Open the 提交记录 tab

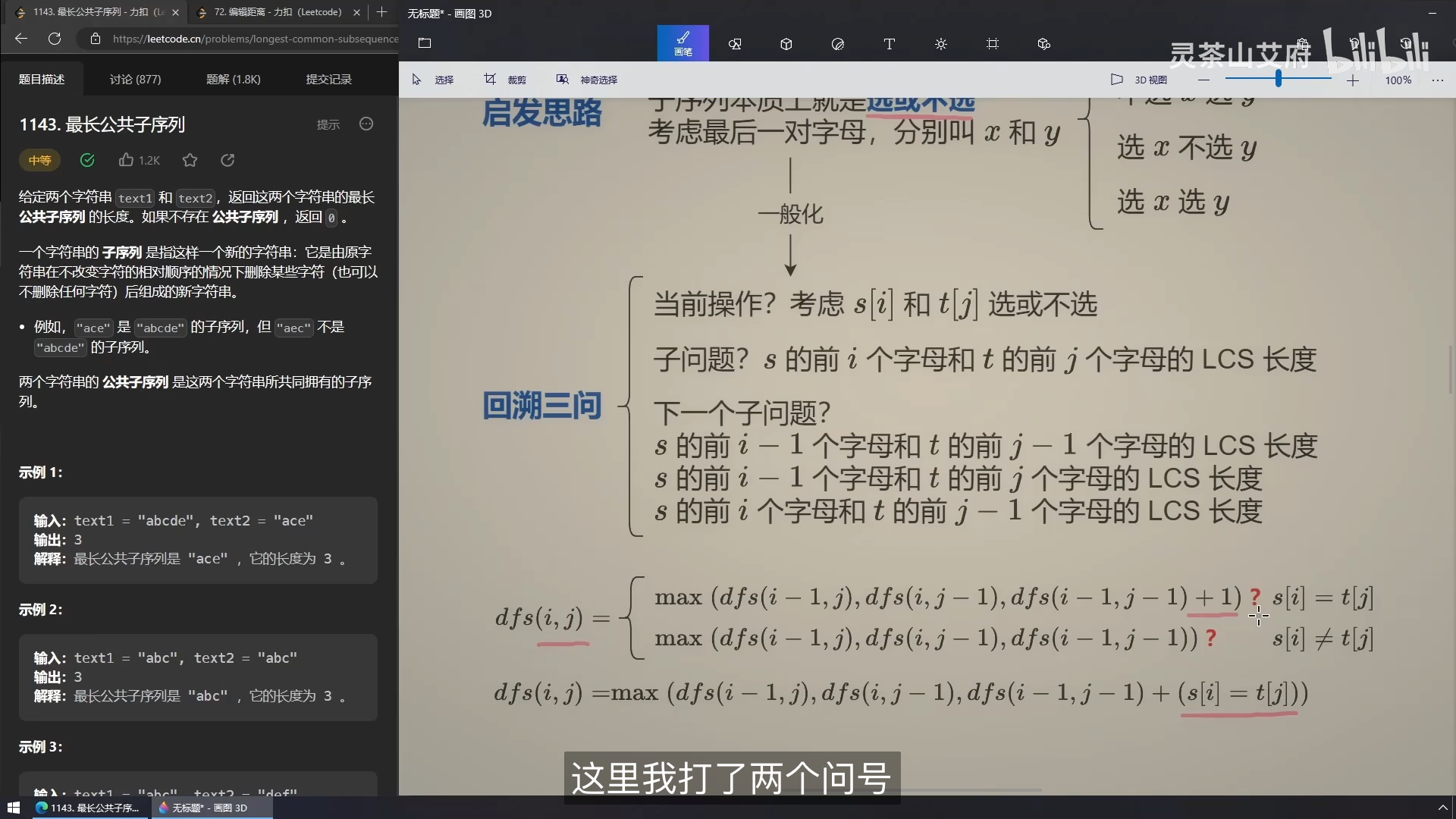(x=328, y=79)
